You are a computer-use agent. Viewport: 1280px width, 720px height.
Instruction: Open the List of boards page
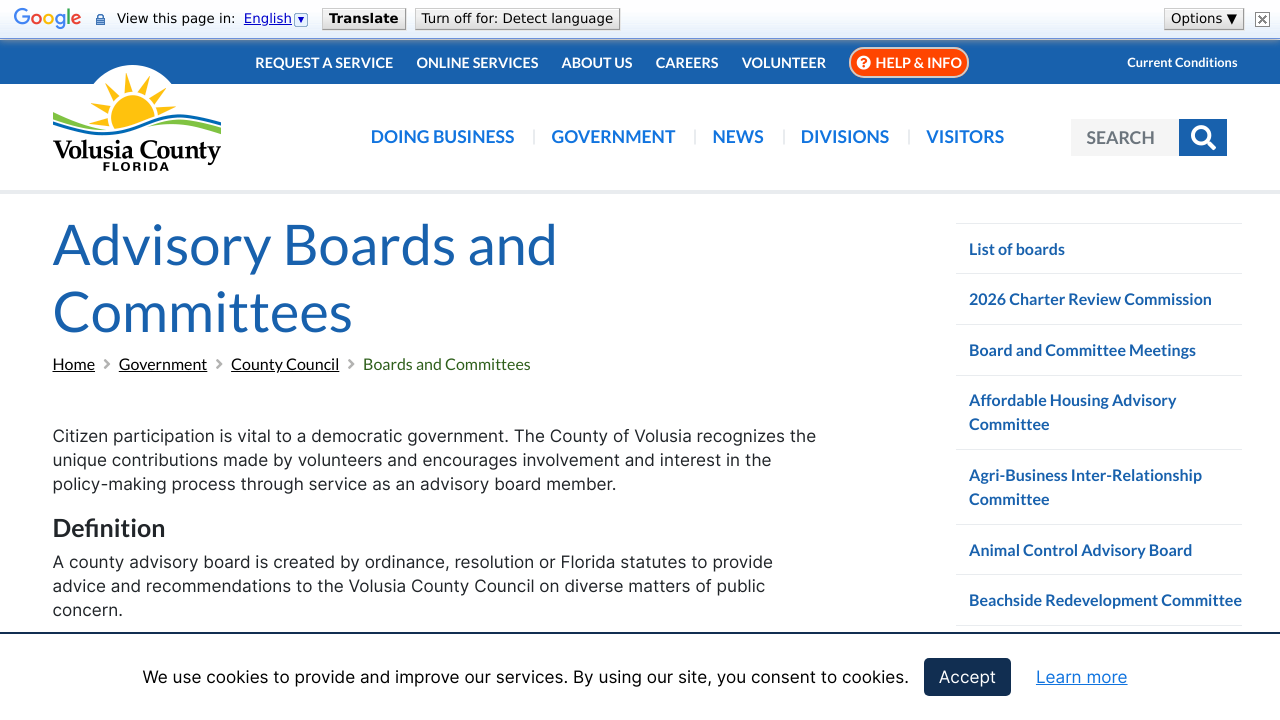click(x=1016, y=249)
